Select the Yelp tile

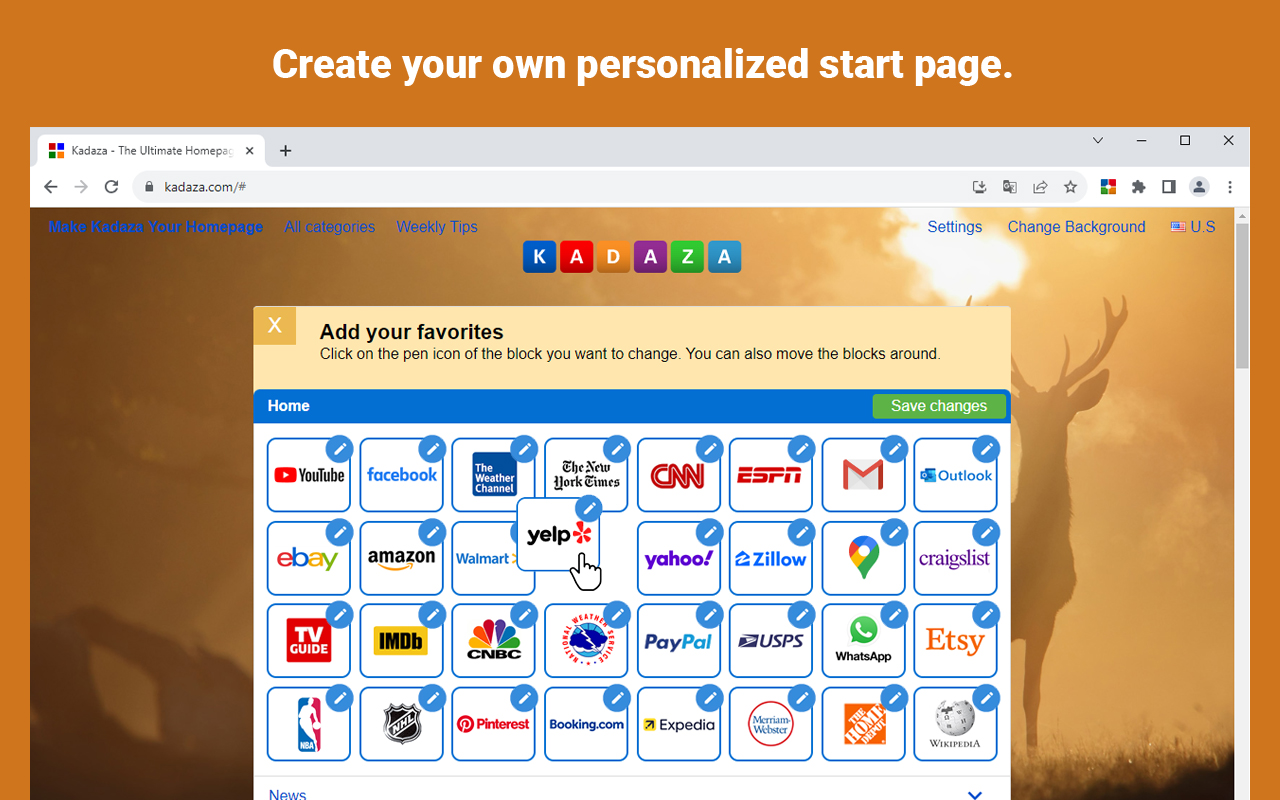[x=556, y=535]
